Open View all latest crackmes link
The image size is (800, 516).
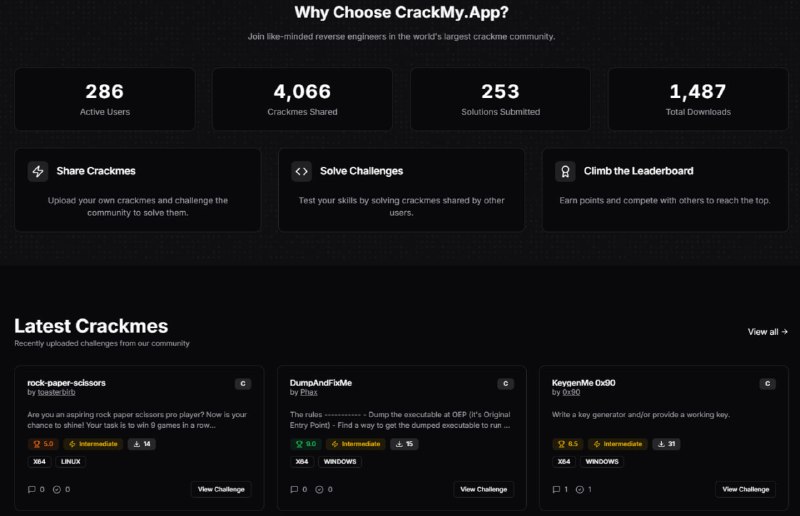[x=767, y=332]
